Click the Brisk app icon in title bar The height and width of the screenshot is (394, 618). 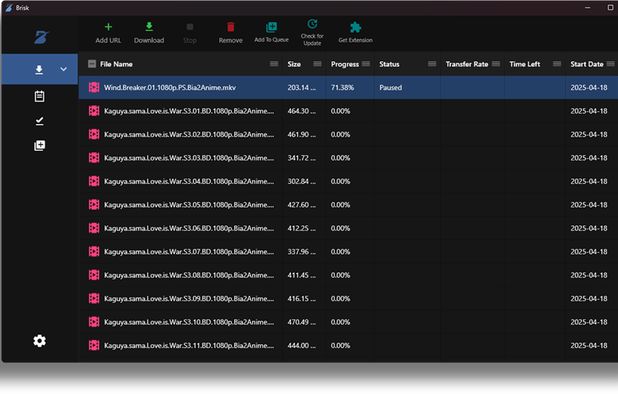(x=9, y=7)
